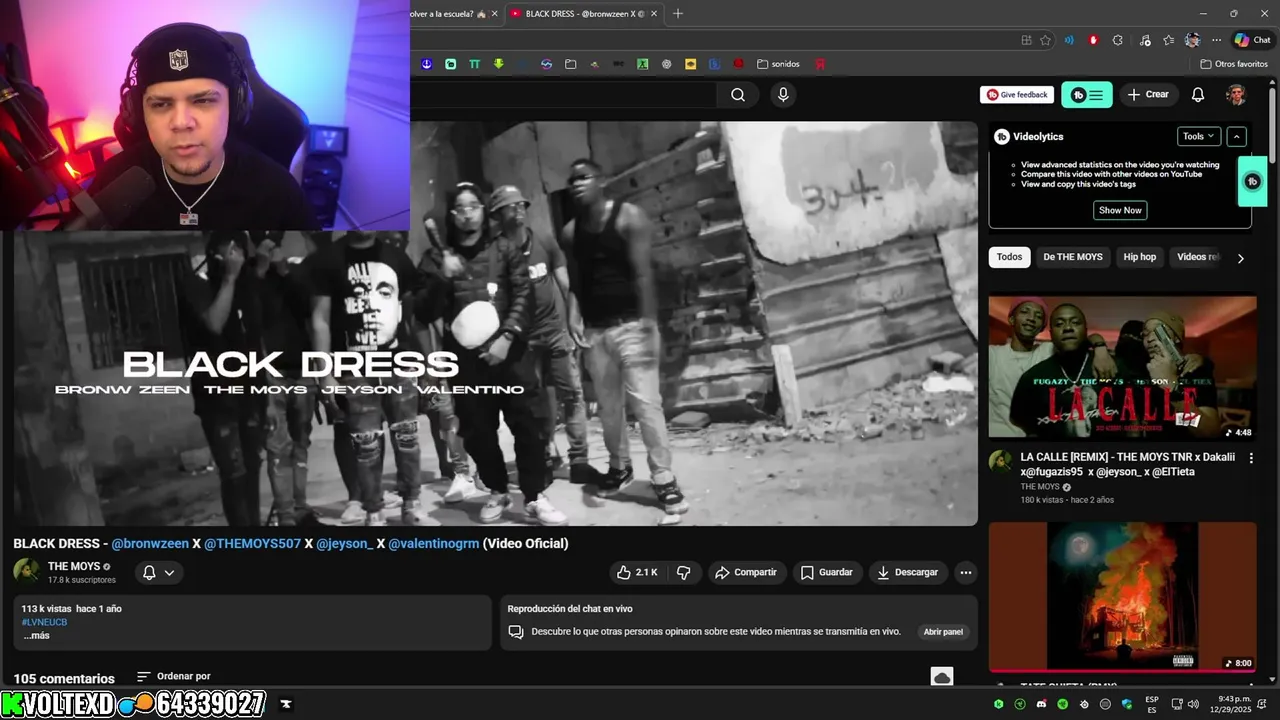Open the burning house thumbnail with 8:00 duration
1280x720 pixels.
[x=1122, y=596]
